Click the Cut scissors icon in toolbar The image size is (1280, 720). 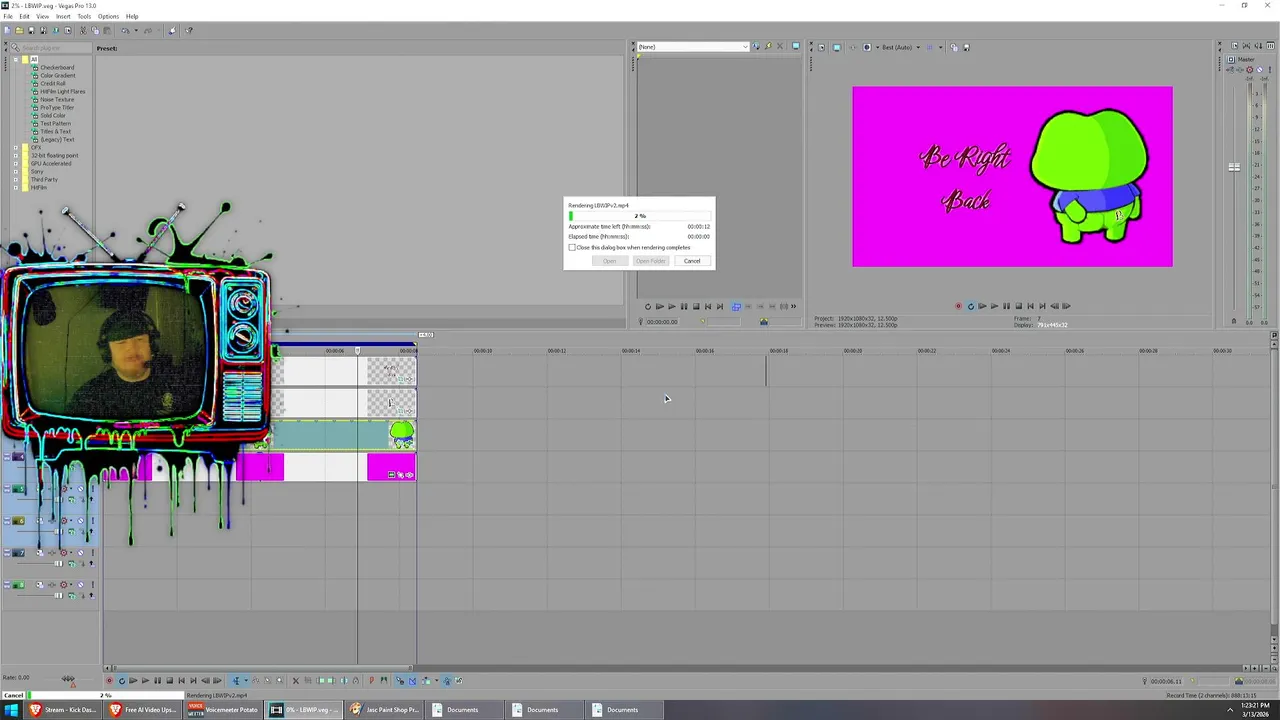coord(83,30)
